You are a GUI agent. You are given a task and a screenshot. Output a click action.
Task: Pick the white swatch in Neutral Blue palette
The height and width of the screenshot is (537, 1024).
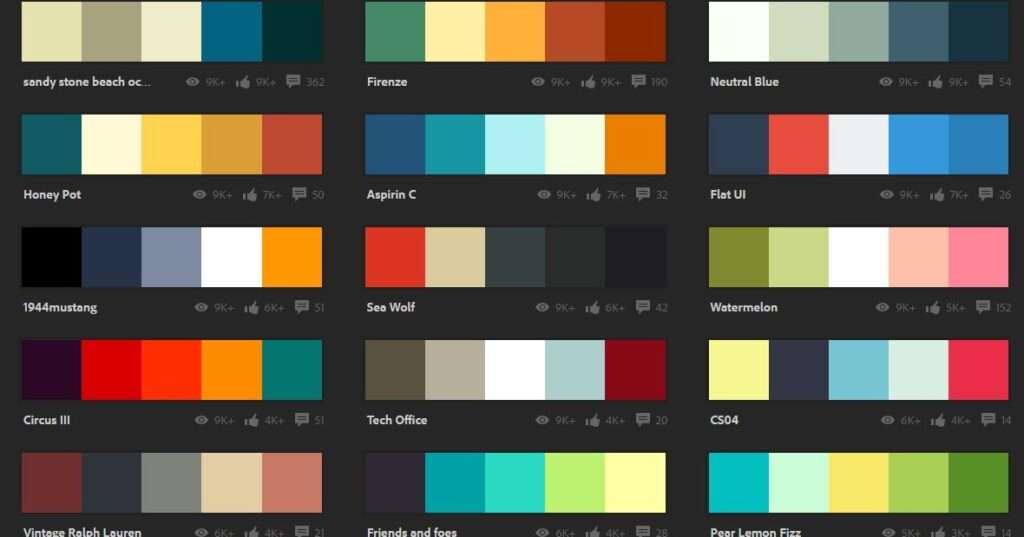(x=739, y=31)
